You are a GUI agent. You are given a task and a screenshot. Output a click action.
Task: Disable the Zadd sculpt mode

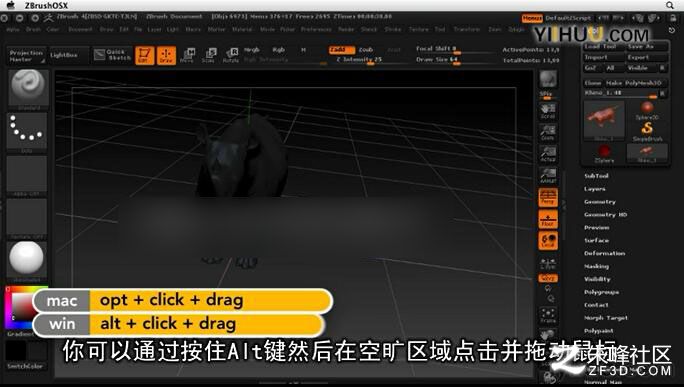point(342,50)
